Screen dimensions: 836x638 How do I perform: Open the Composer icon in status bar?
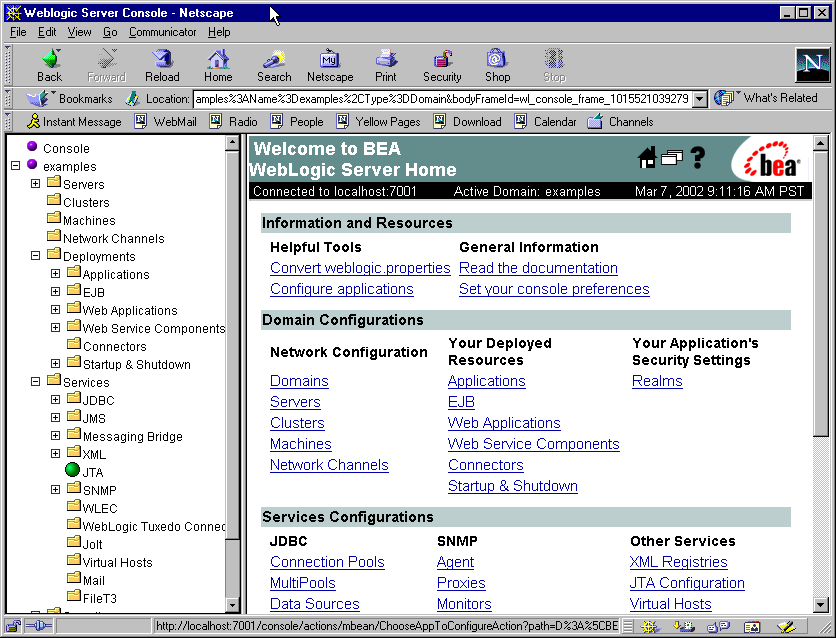785,626
